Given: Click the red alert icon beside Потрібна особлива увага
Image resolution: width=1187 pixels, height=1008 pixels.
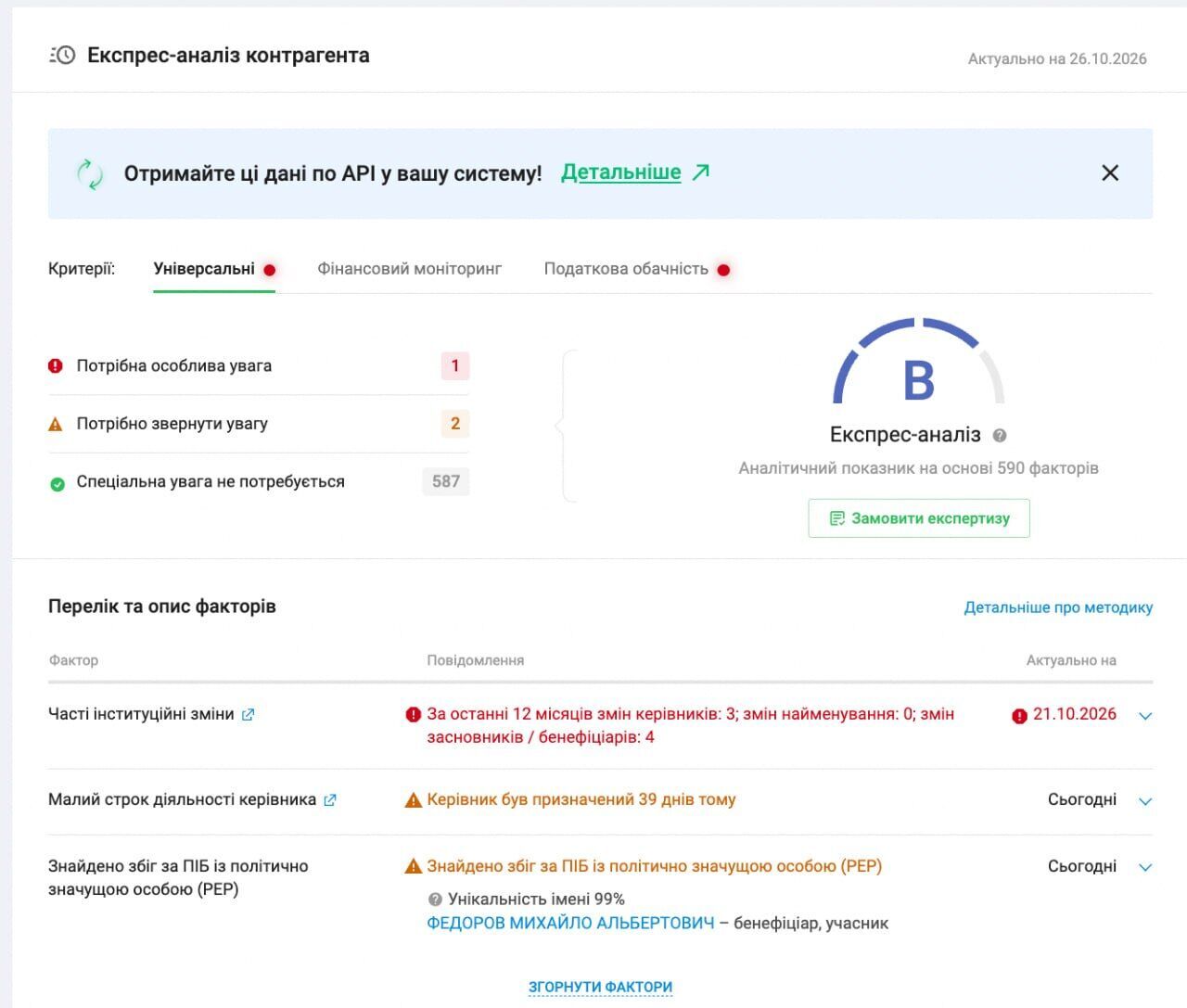Looking at the screenshot, I should (56, 365).
